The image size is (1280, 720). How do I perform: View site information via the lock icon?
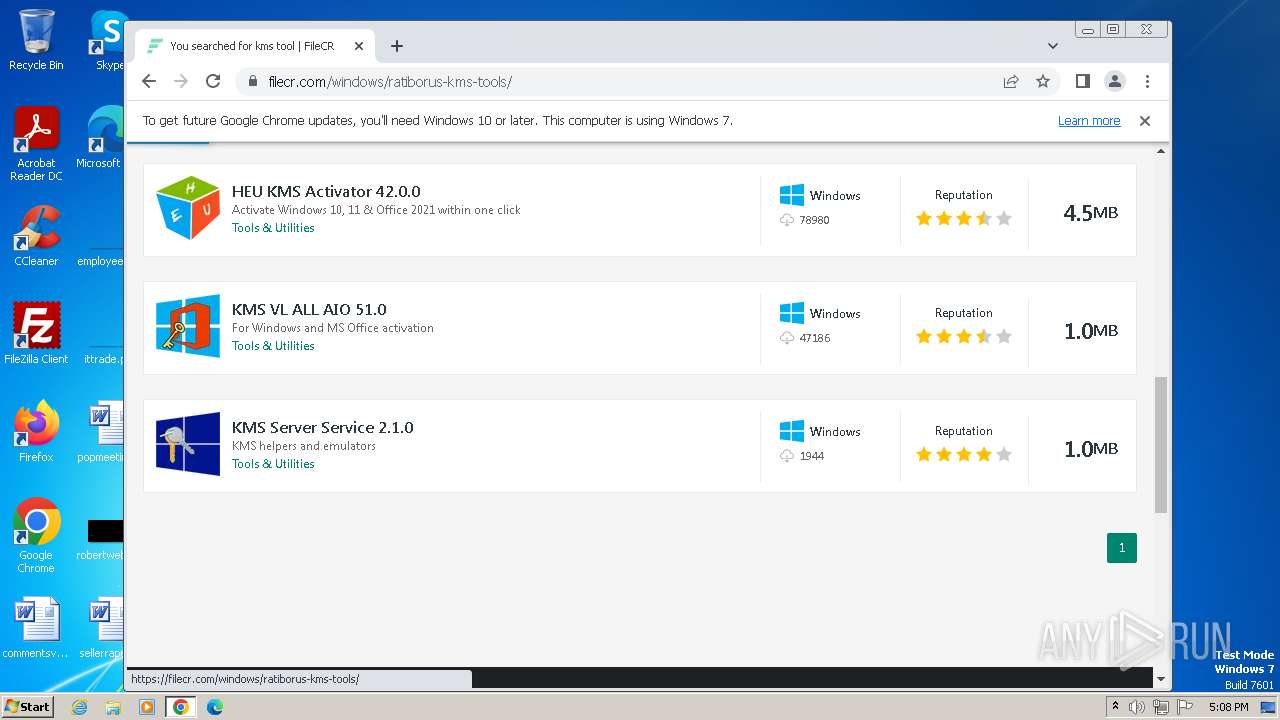252,81
